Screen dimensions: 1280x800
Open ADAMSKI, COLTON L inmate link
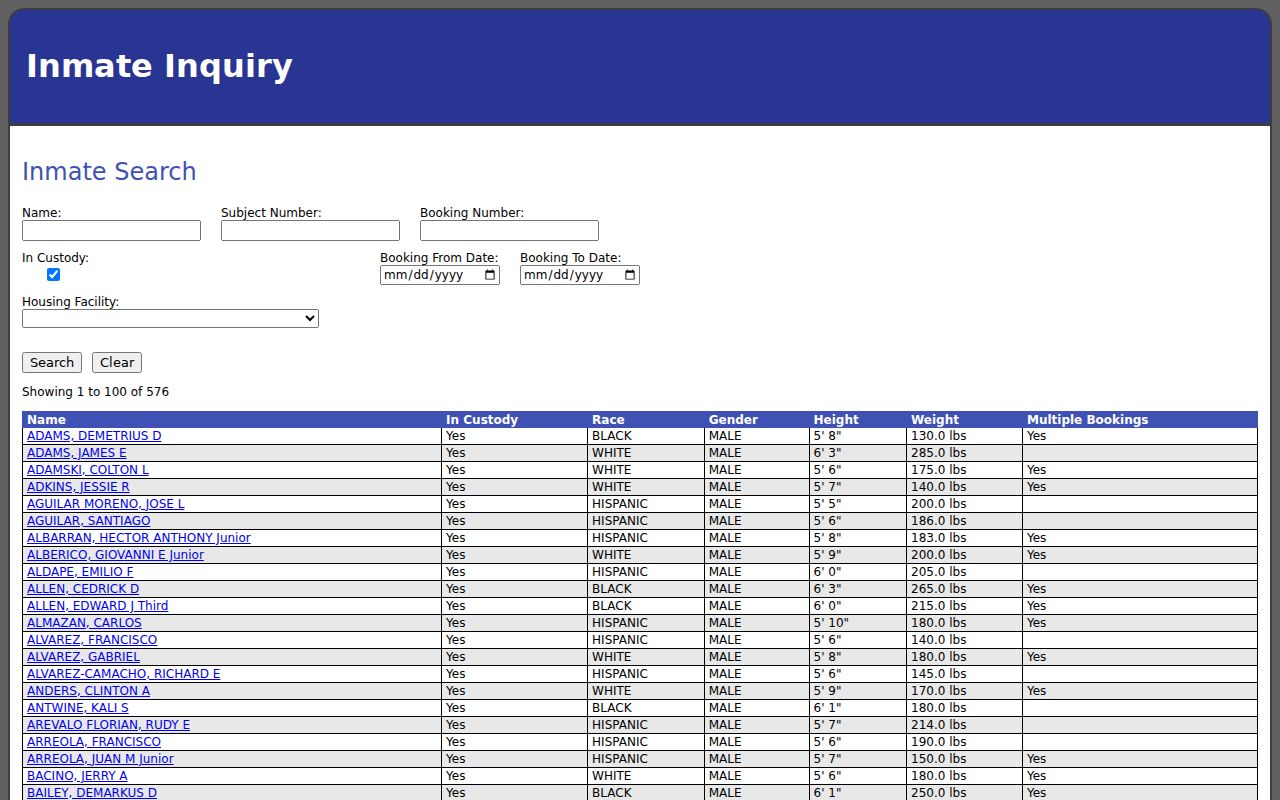pos(88,470)
